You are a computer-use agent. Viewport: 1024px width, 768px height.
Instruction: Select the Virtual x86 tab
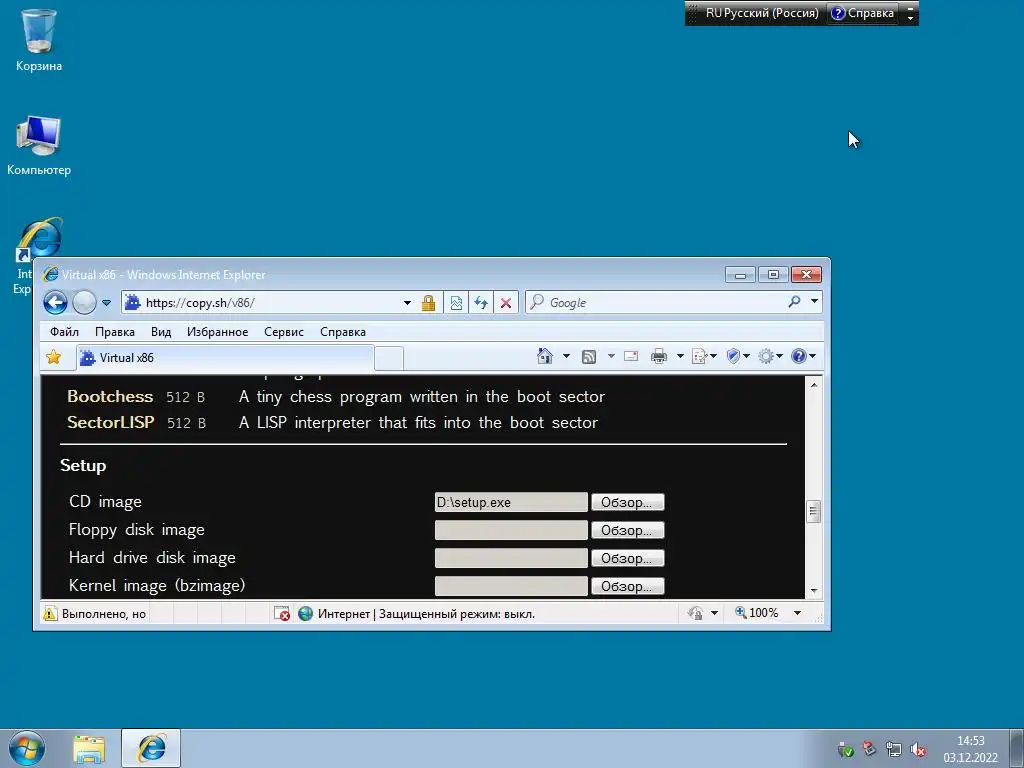[x=225, y=358]
